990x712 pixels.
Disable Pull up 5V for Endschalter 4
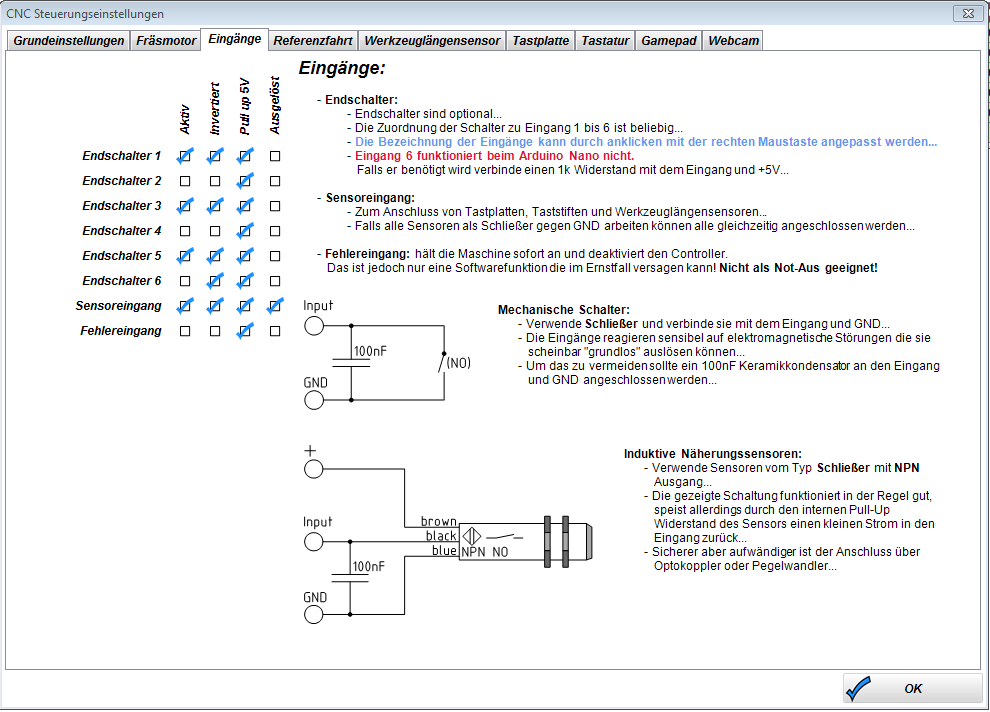[x=245, y=231]
